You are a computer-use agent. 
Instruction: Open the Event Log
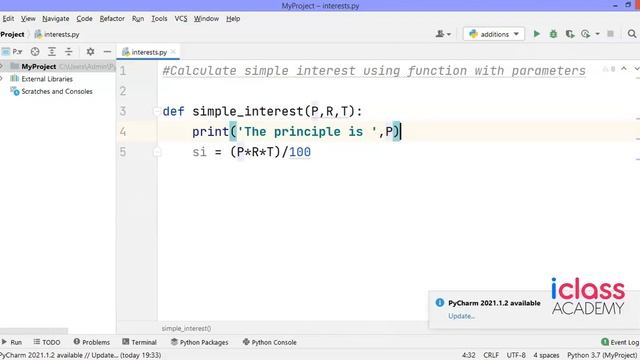tap(620, 342)
